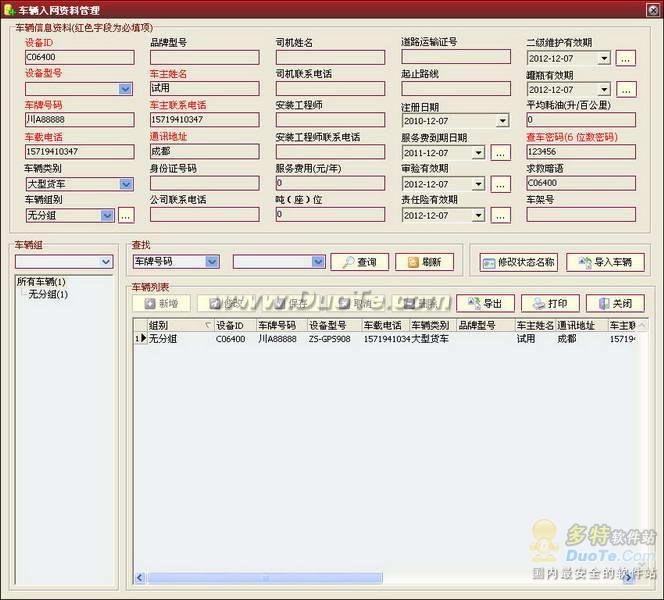Click the 新增 add button
Image resolution: width=664 pixels, height=600 pixels.
click(x=161, y=303)
